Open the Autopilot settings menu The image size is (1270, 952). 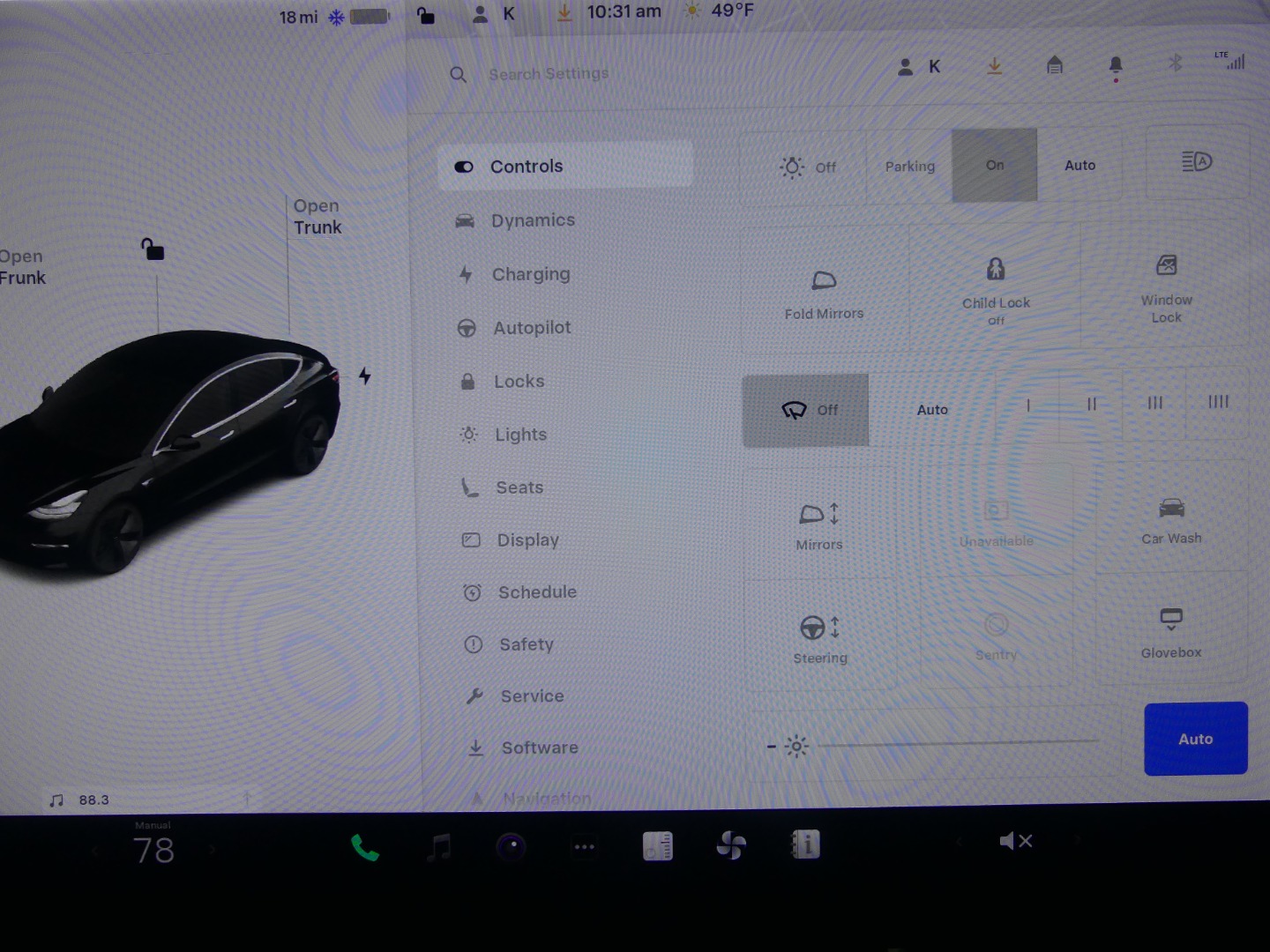(532, 328)
